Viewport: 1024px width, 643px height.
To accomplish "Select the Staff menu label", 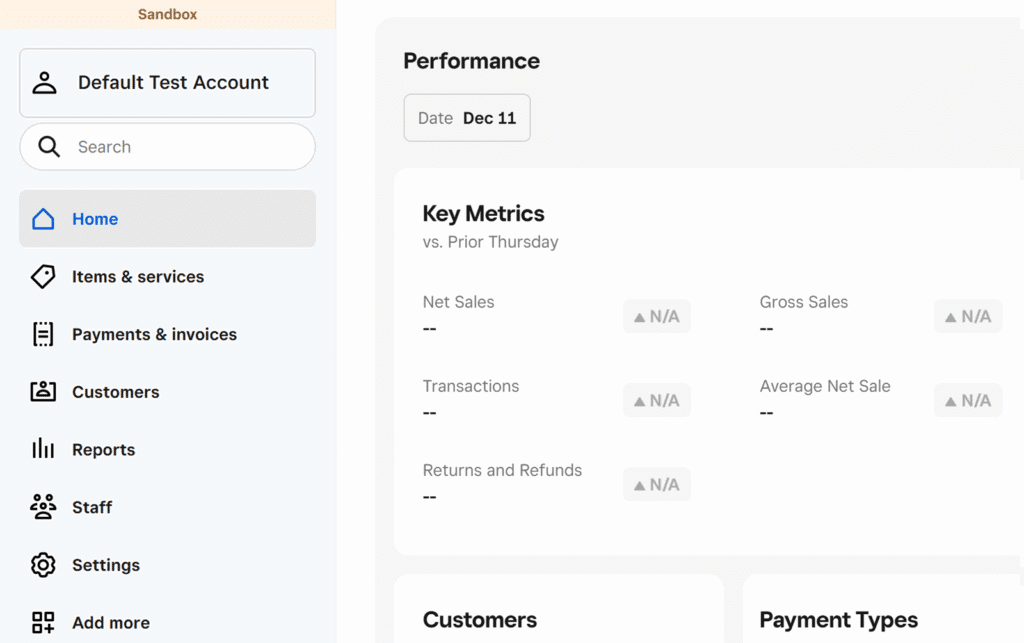I will click(x=92, y=508).
